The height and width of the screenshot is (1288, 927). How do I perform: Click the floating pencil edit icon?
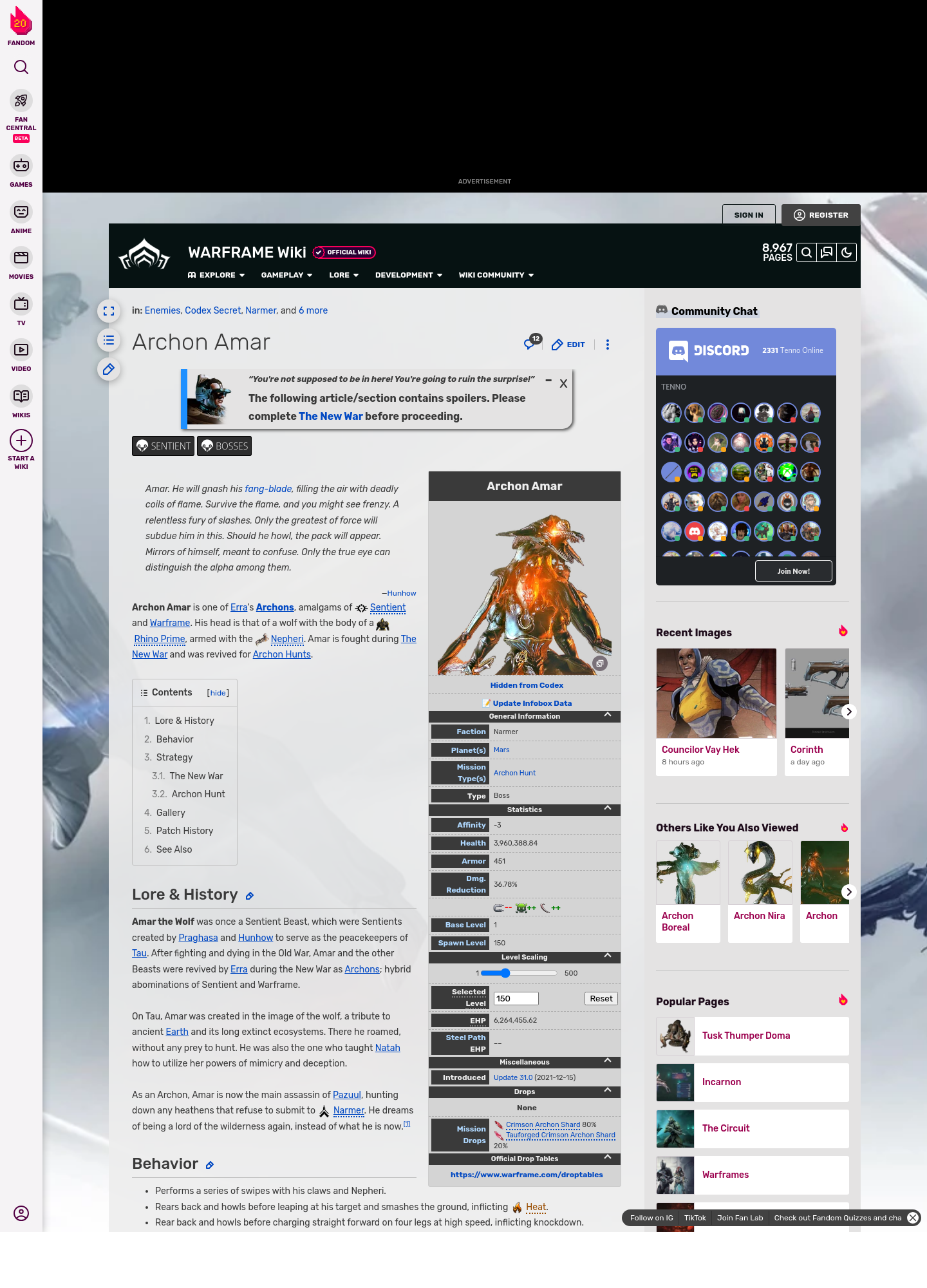pyautogui.click(x=109, y=369)
